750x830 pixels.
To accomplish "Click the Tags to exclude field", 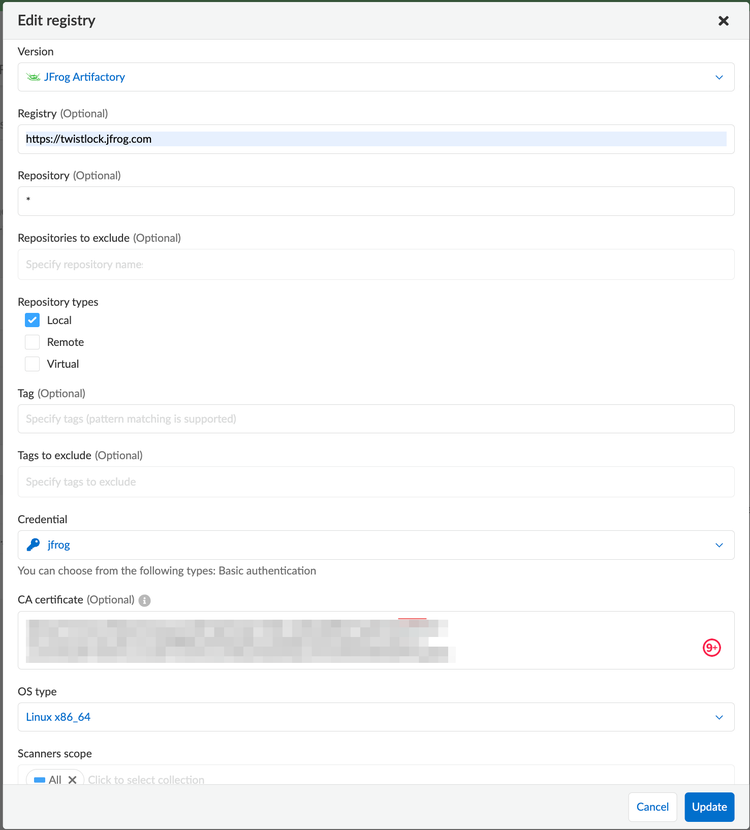I will [375, 481].
